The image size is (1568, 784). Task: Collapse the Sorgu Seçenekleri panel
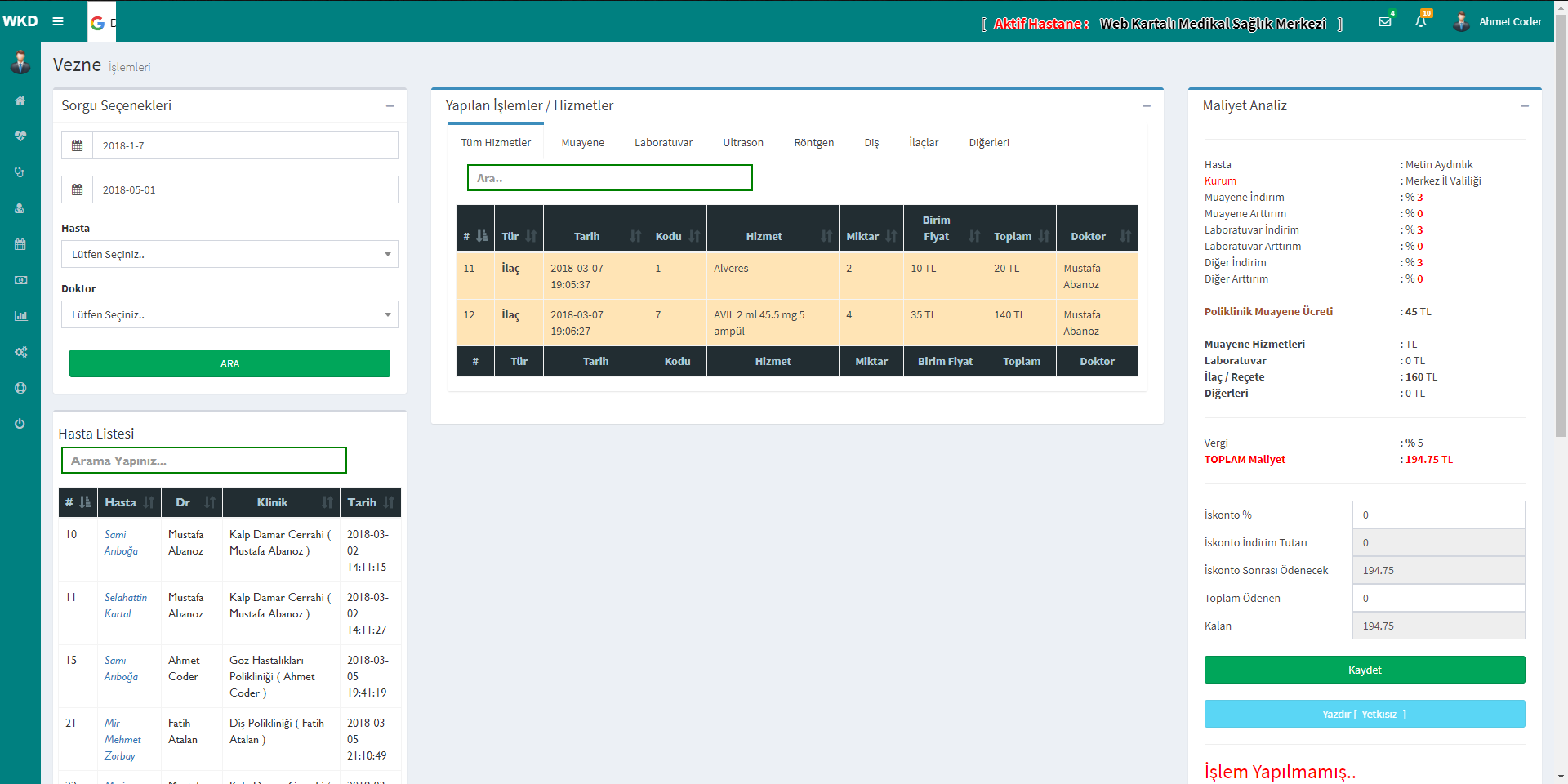pyautogui.click(x=390, y=105)
